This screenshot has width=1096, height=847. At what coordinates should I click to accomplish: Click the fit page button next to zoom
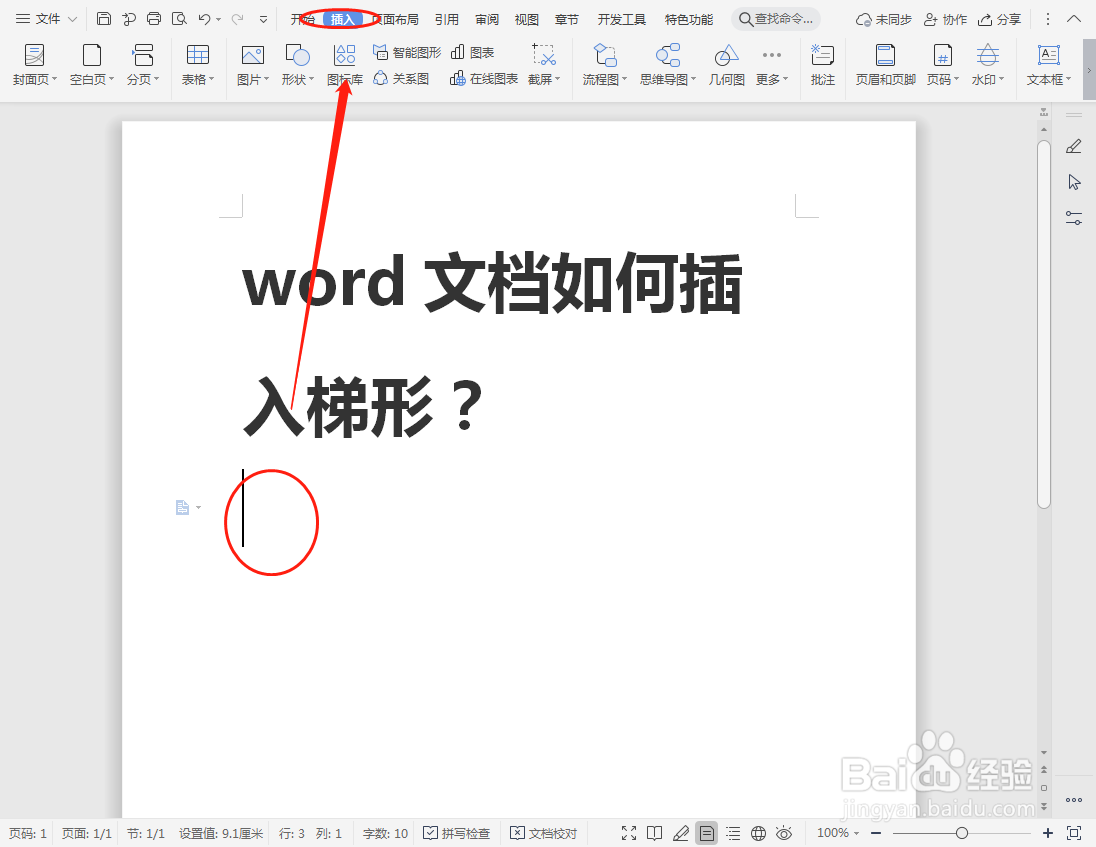click(1074, 833)
